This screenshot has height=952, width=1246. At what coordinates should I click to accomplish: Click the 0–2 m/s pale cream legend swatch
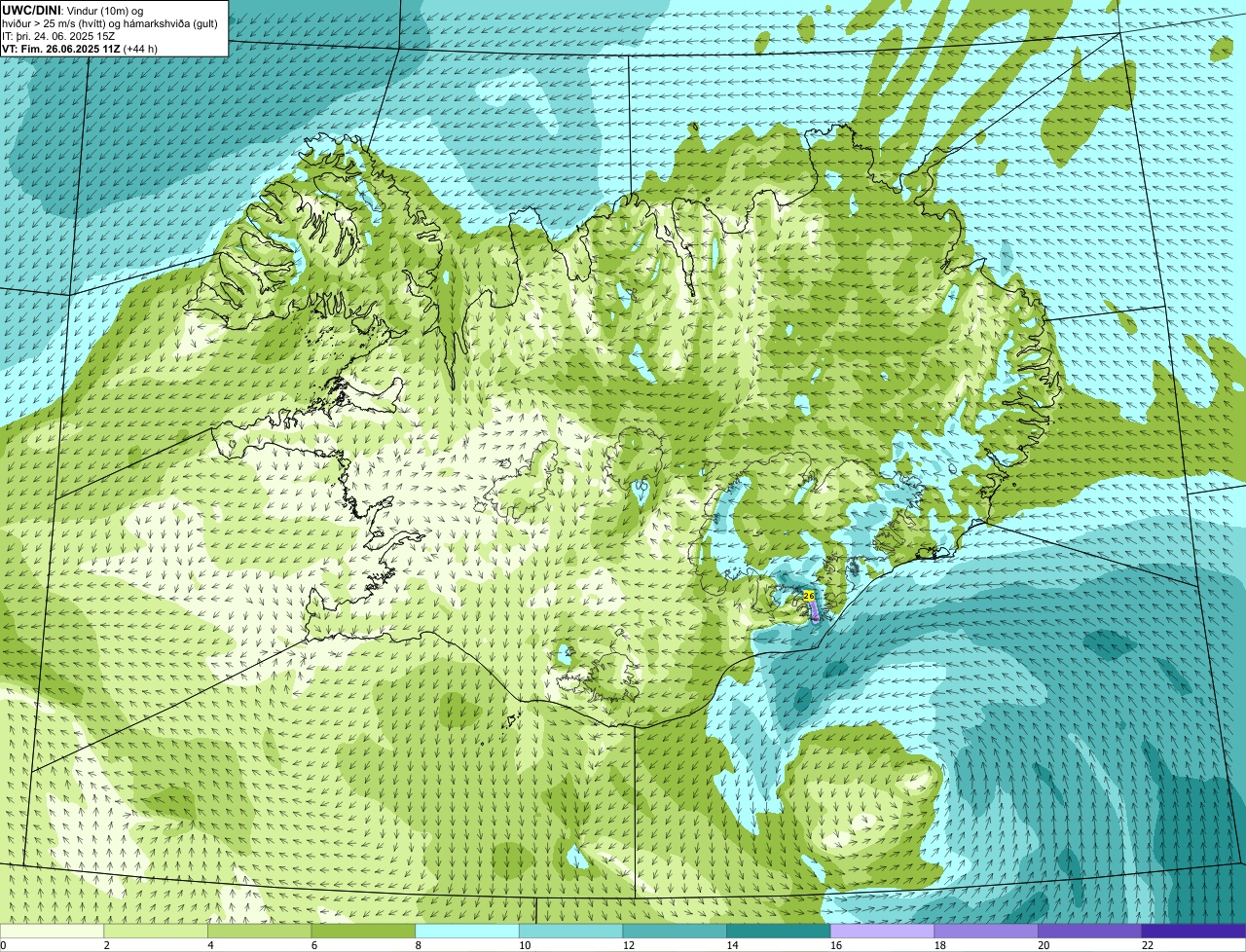tap(53, 931)
